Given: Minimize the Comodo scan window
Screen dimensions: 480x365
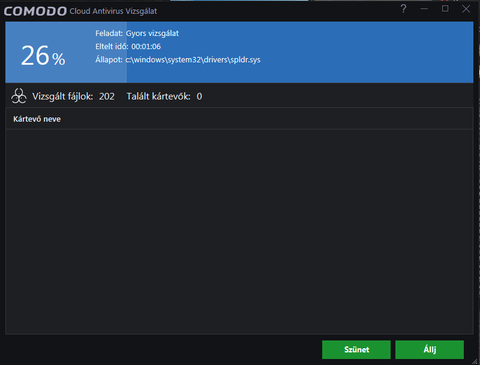Looking at the screenshot, I should pyautogui.click(x=424, y=9).
